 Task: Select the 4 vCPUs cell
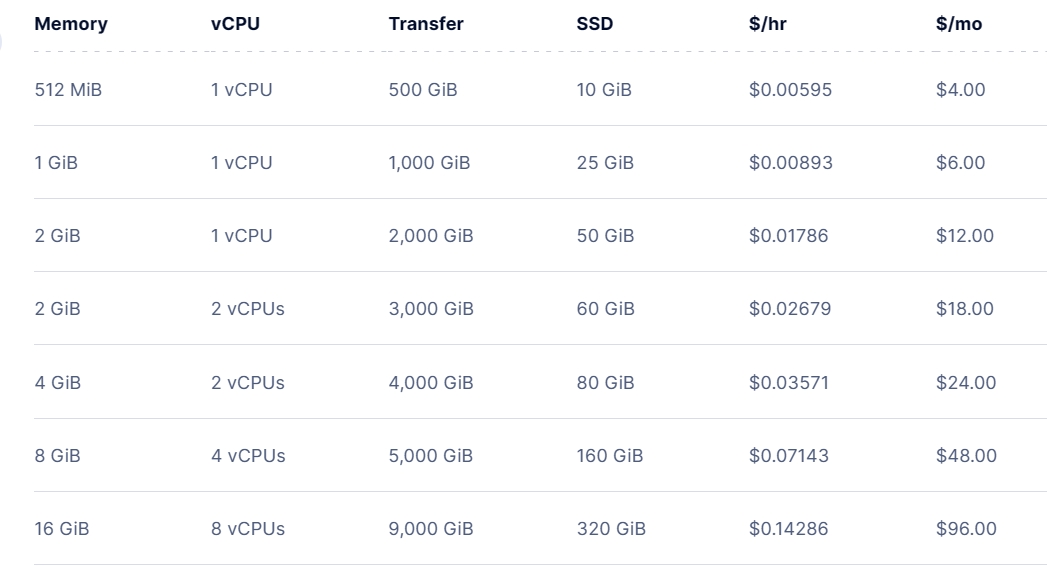(248, 456)
